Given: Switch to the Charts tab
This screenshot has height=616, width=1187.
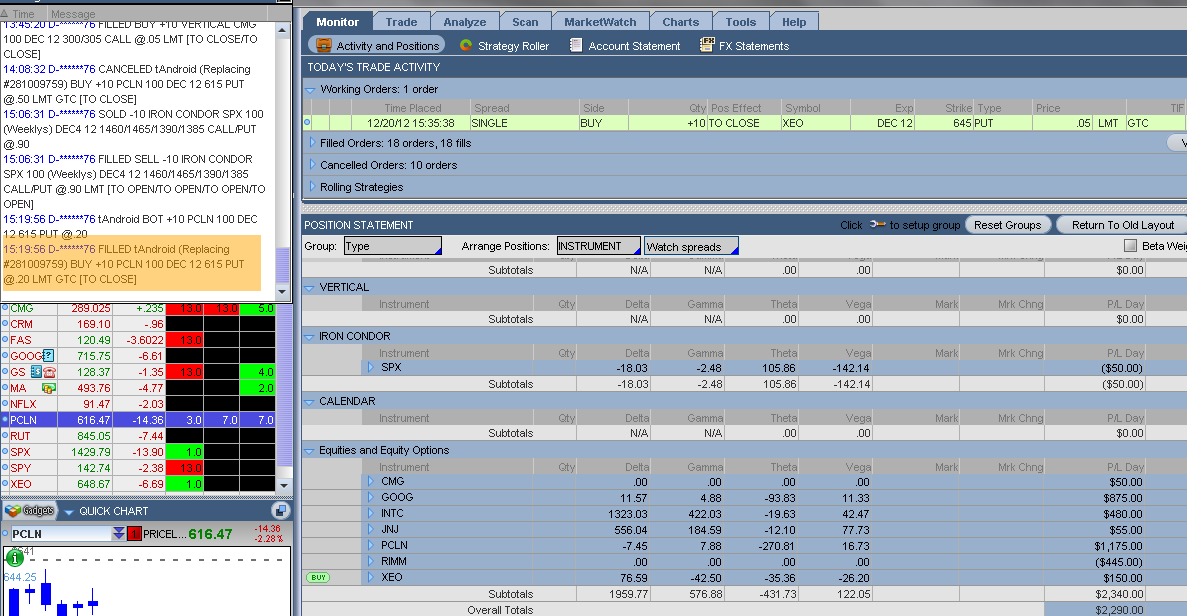Looking at the screenshot, I should click(x=680, y=21).
